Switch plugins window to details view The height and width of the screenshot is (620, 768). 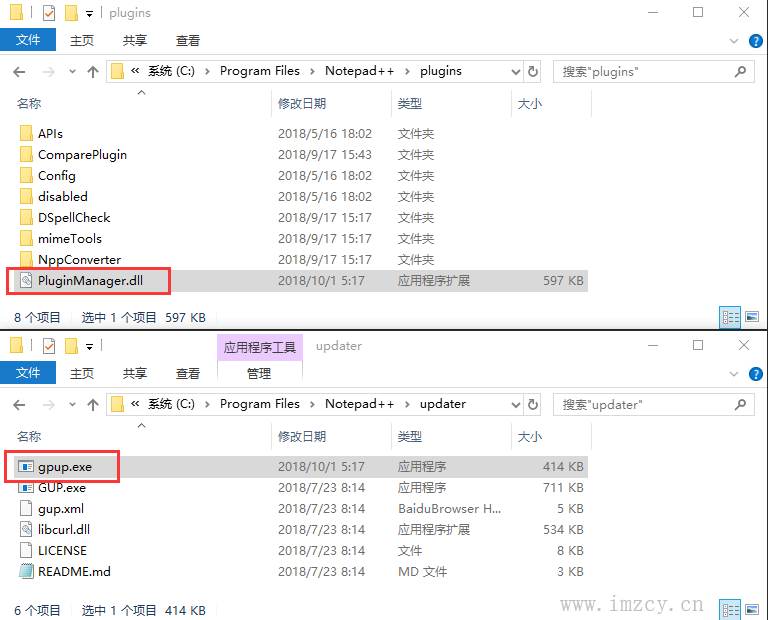pyautogui.click(x=731, y=317)
